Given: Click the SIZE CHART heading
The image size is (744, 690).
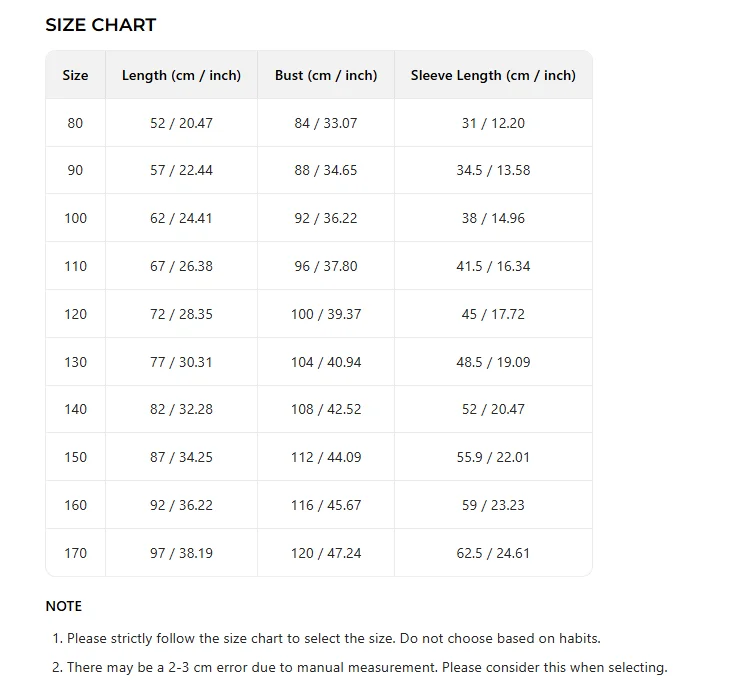Looking at the screenshot, I should click(x=101, y=25).
